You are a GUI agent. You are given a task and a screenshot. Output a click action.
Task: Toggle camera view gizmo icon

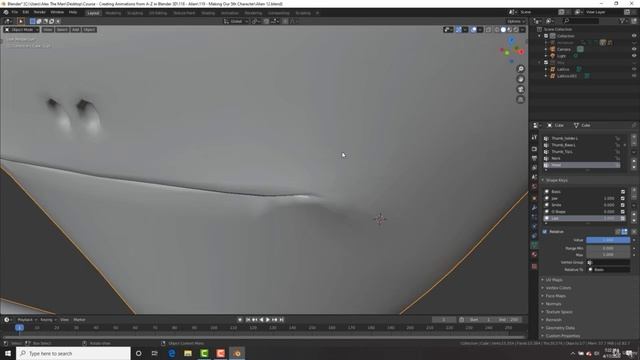(x=520, y=89)
